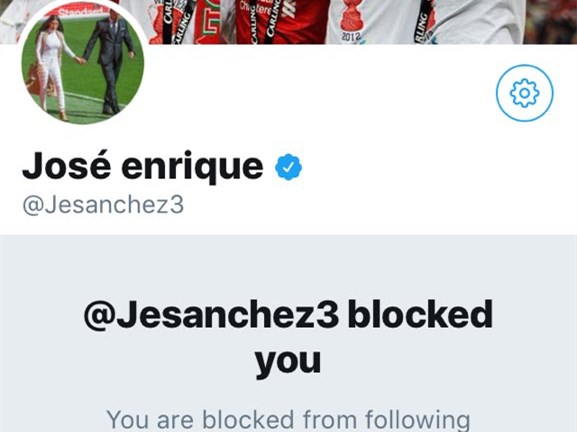Tap the rightmost Carling lanyard in banner

click(x=422, y=22)
